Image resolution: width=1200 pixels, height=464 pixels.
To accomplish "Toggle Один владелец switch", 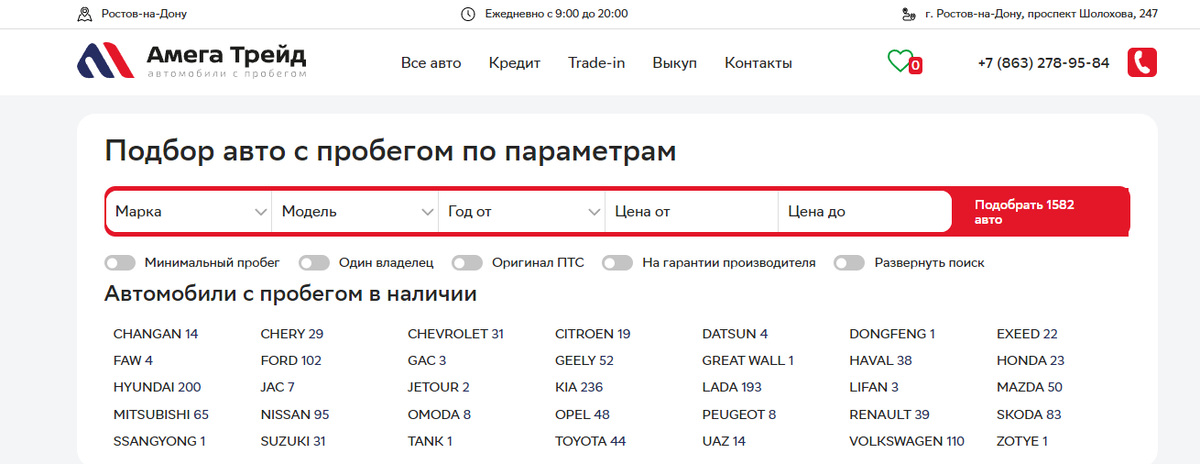I will tap(314, 263).
